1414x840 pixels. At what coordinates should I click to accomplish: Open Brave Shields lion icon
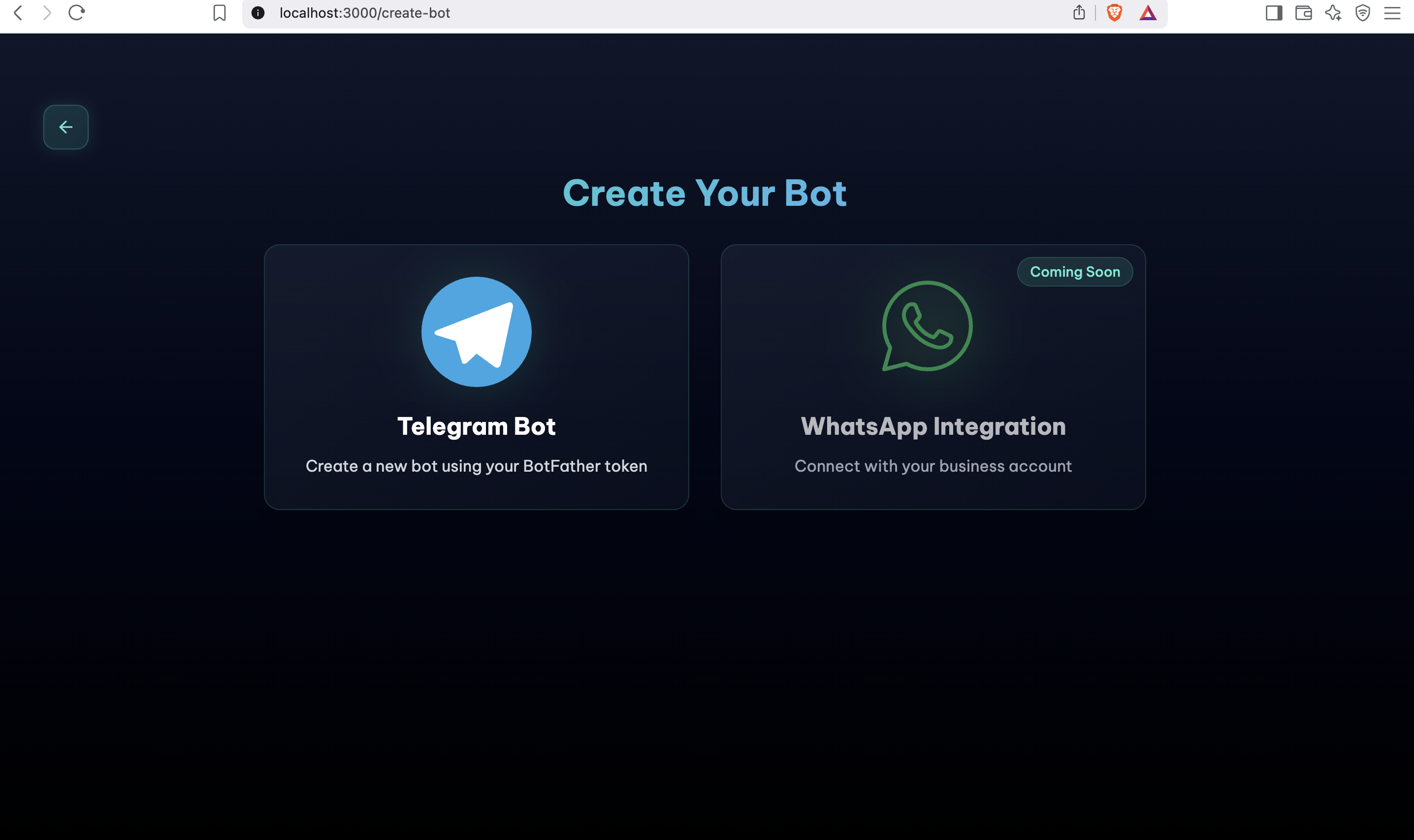point(1114,12)
